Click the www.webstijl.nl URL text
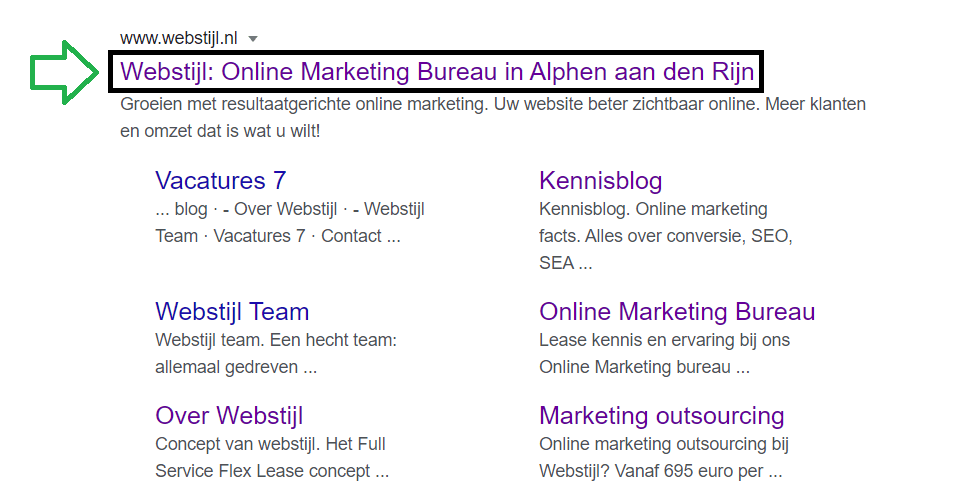The image size is (964, 483). pyautogui.click(x=179, y=38)
